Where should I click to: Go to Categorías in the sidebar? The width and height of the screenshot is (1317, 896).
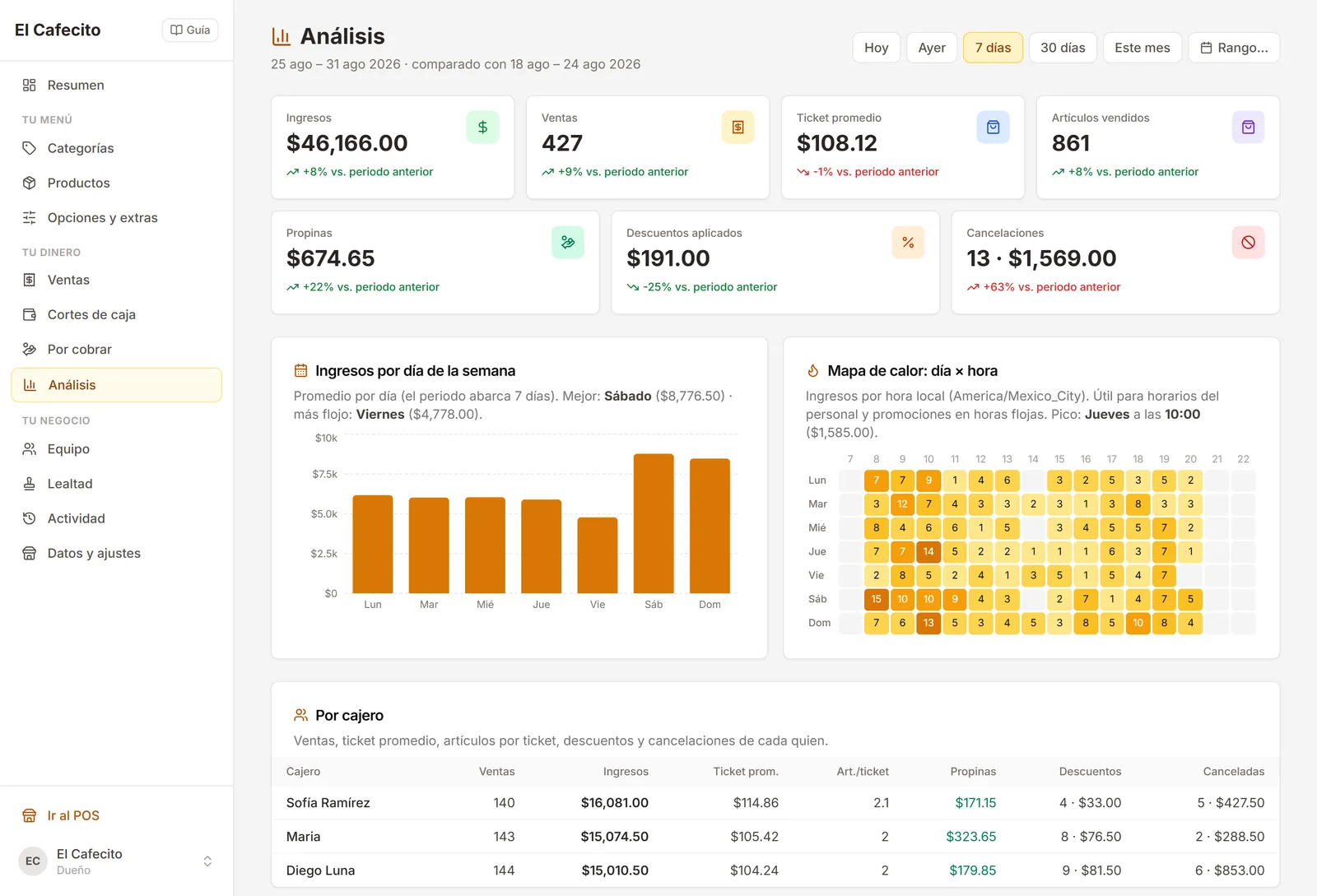pos(117,148)
